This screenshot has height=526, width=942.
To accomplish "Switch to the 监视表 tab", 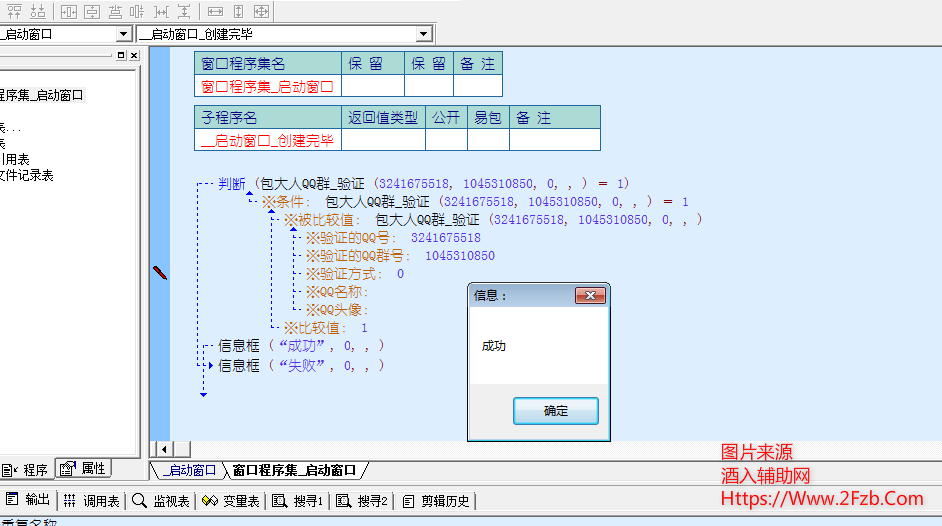I will point(161,501).
